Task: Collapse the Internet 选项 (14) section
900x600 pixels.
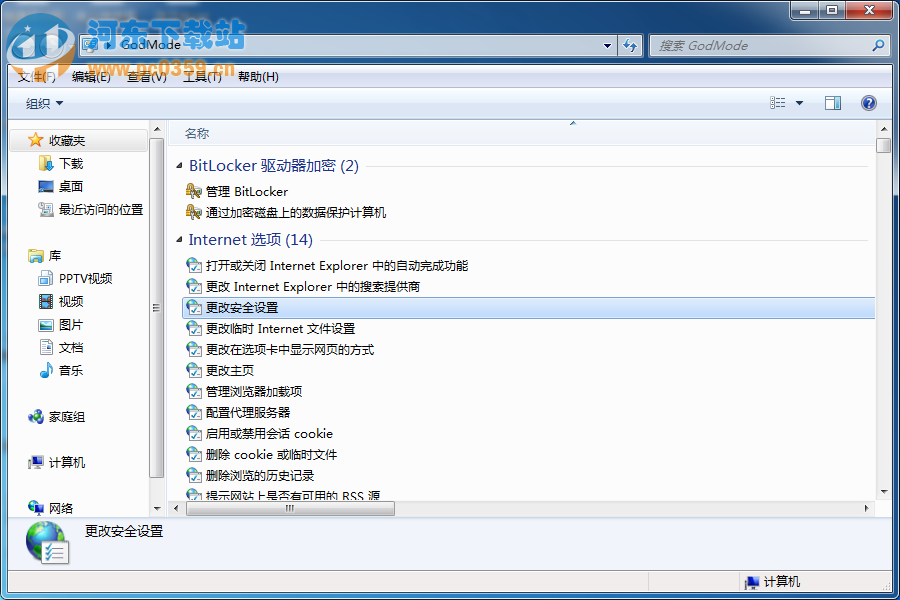Action: click(x=178, y=240)
